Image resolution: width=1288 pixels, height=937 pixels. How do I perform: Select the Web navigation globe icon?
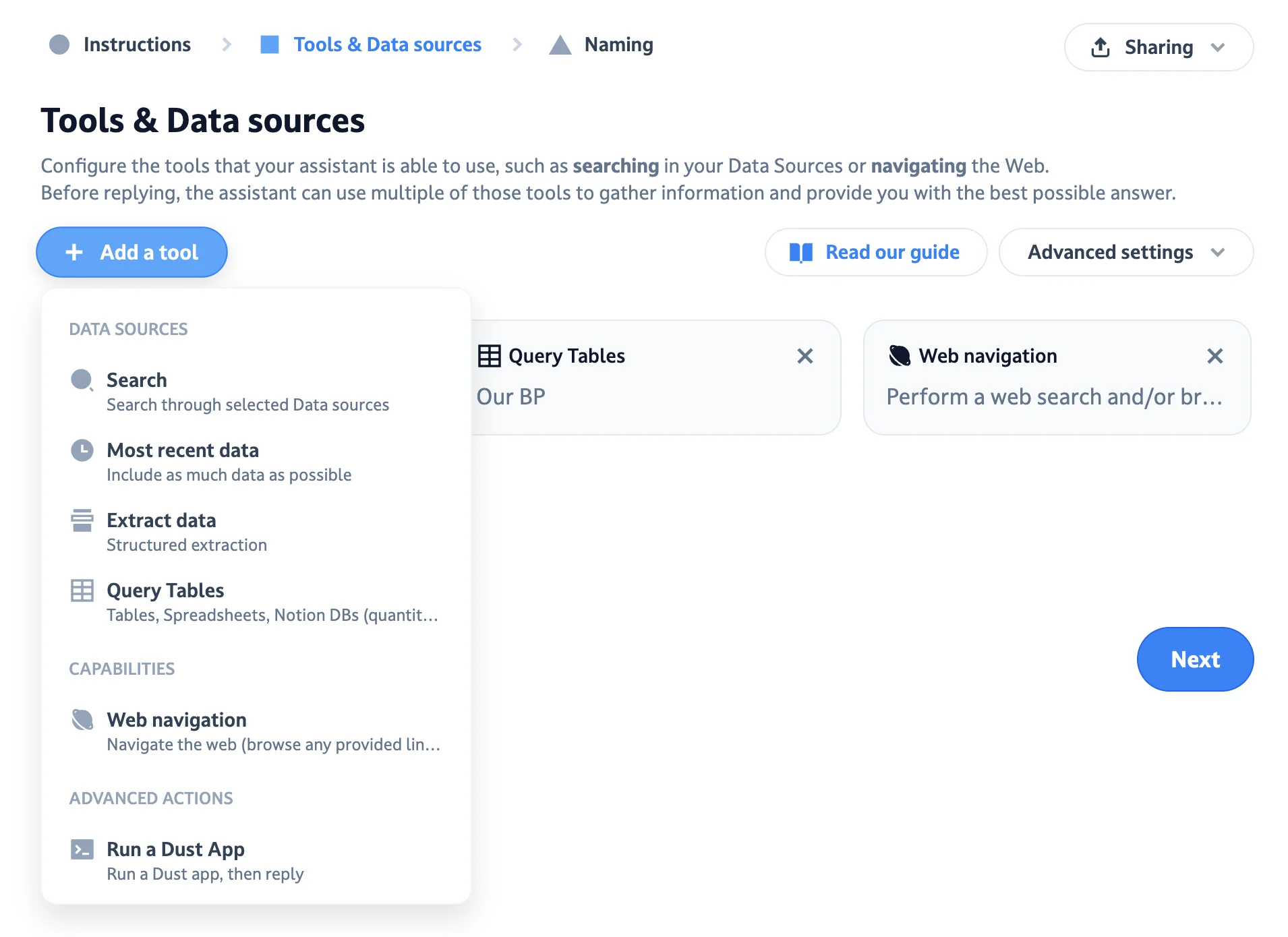[x=82, y=720]
